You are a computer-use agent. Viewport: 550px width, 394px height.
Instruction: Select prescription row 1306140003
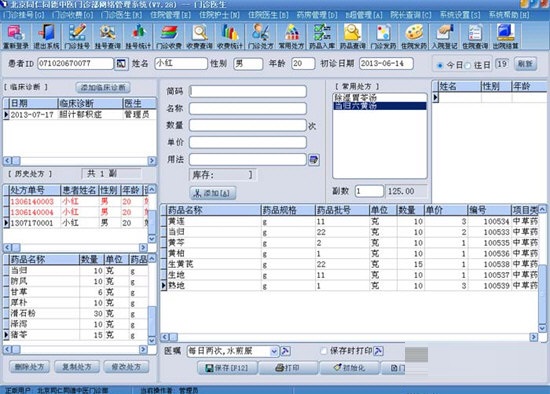(x=76, y=201)
